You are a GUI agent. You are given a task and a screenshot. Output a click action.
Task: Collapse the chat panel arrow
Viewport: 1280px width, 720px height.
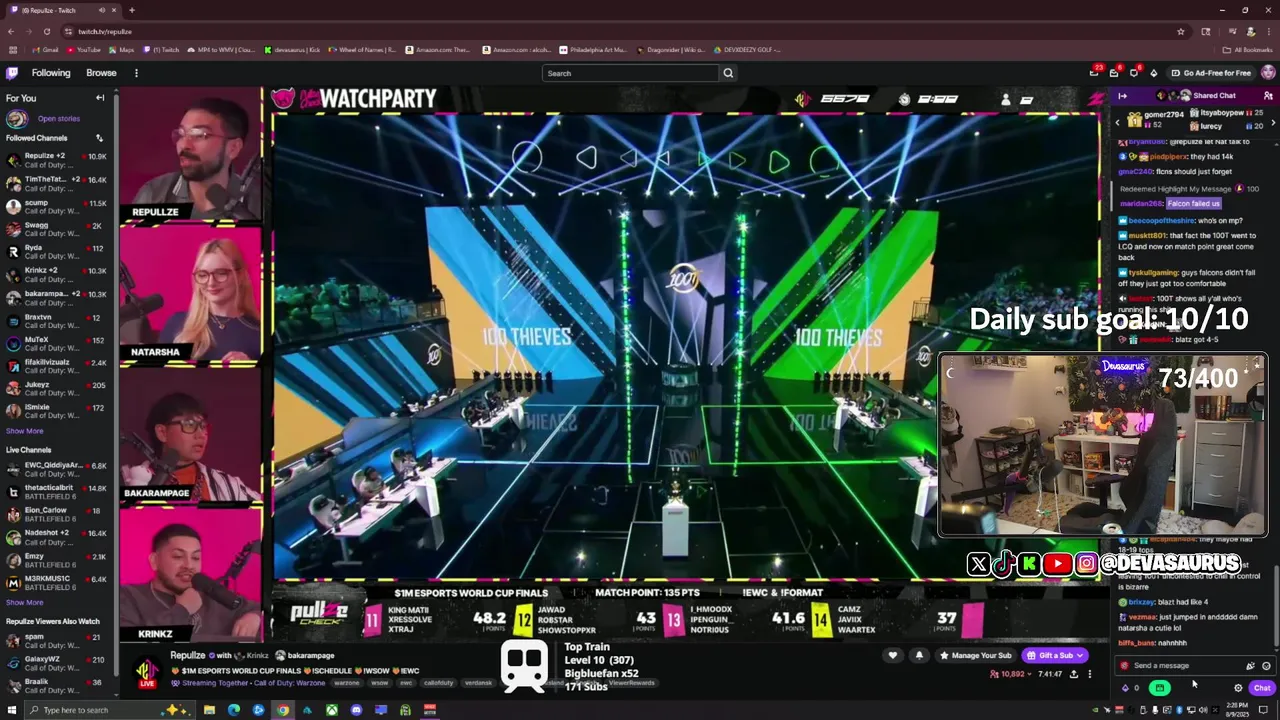coord(1122,96)
